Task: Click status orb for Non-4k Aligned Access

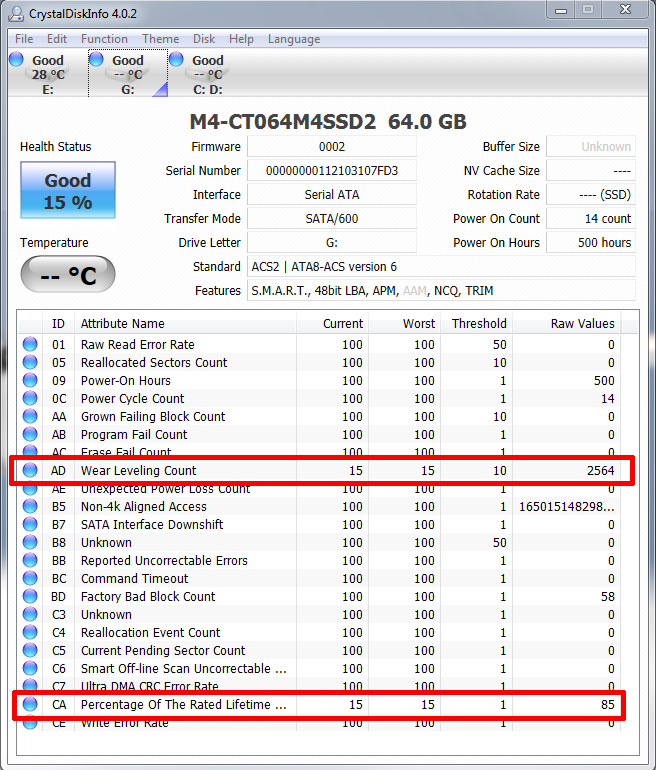Action: (30, 506)
